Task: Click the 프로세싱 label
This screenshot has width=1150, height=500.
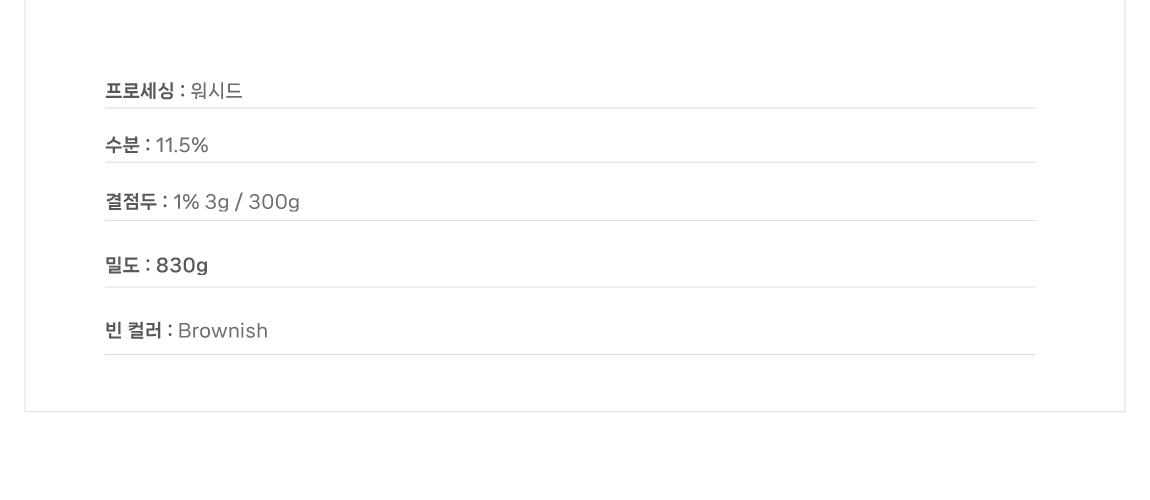Action: 139,91
